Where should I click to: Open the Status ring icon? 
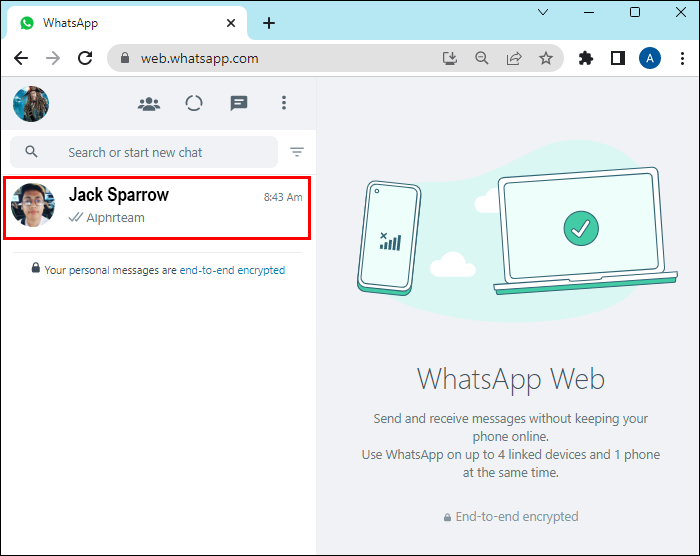tap(194, 103)
